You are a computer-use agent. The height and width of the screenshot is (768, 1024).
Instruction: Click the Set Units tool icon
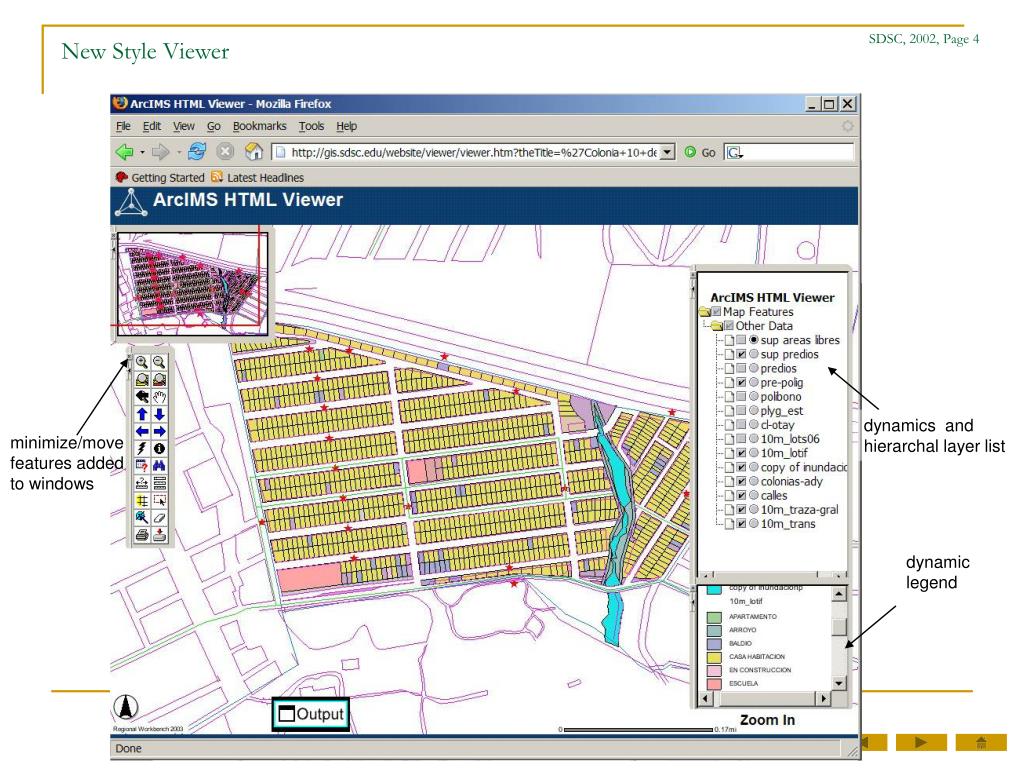coord(159,483)
